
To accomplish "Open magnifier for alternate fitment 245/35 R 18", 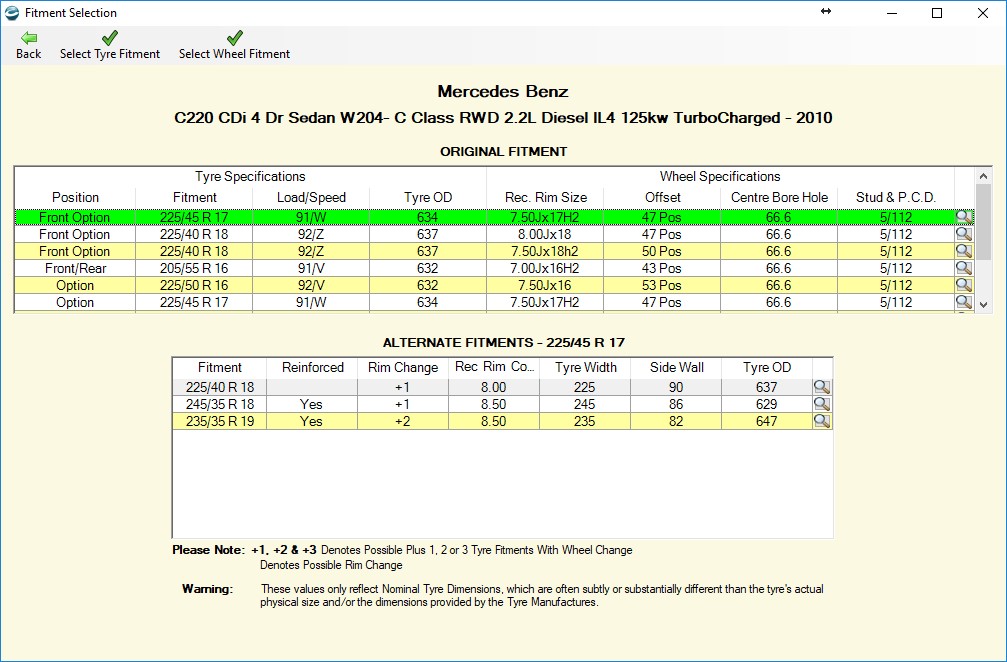I will tap(822, 404).
